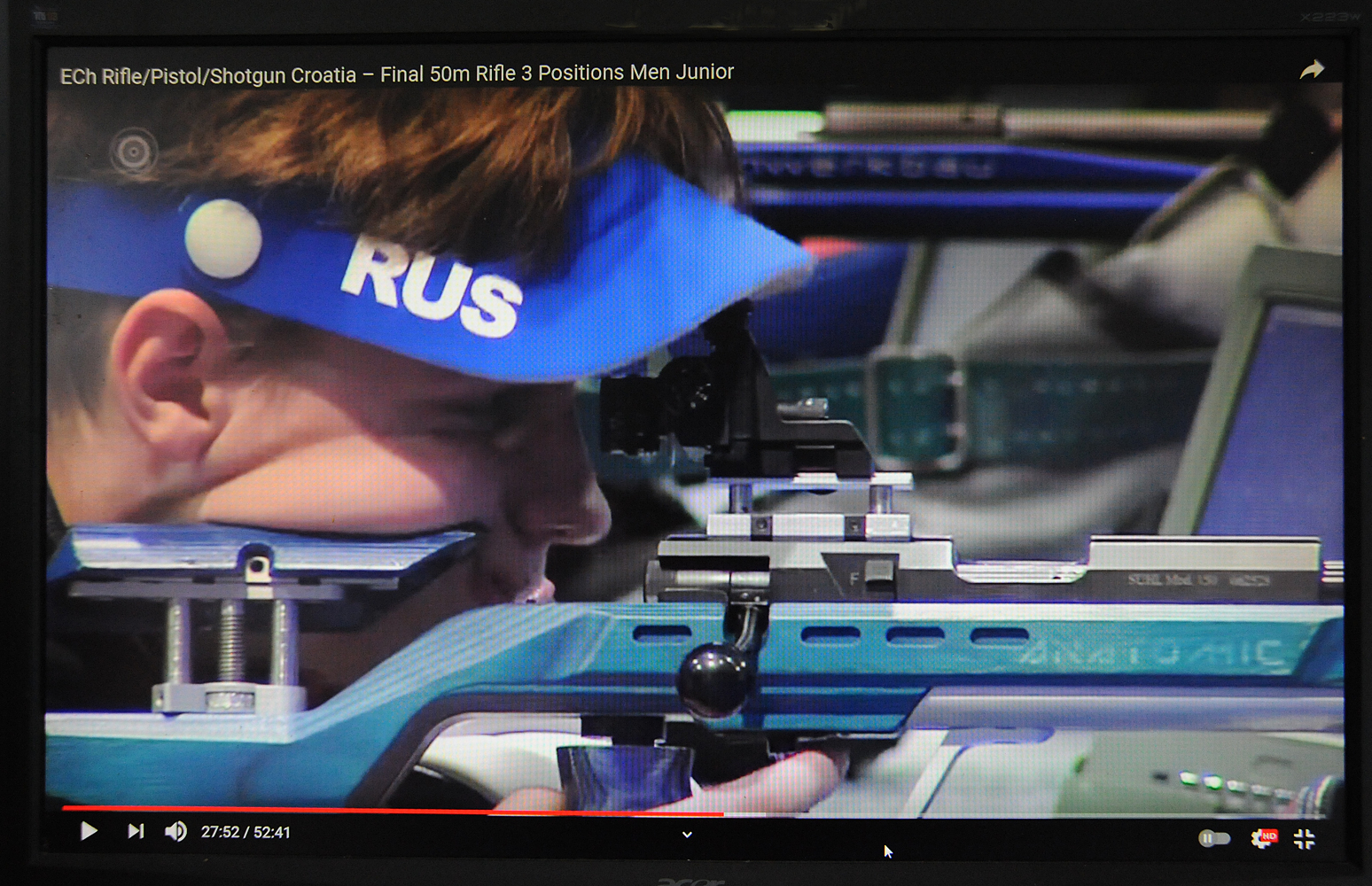Viewport: 1372px width, 886px height.
Task: Skip to the next video
Action: pos(135,831)
